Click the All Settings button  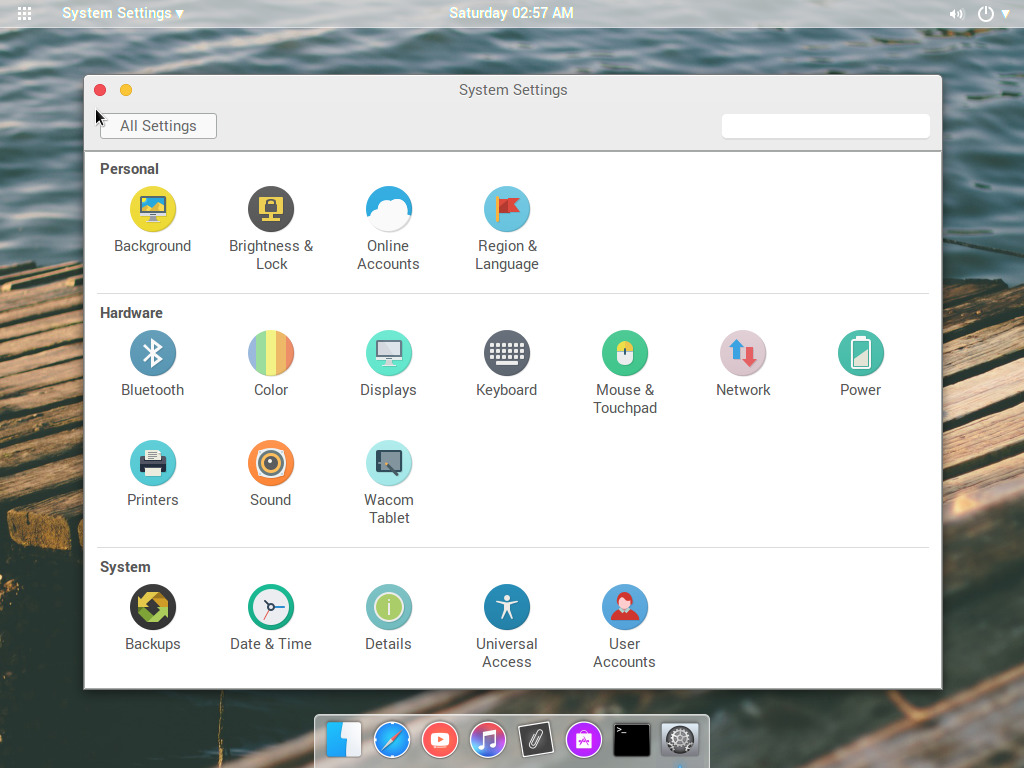click(x=157, y=125)
